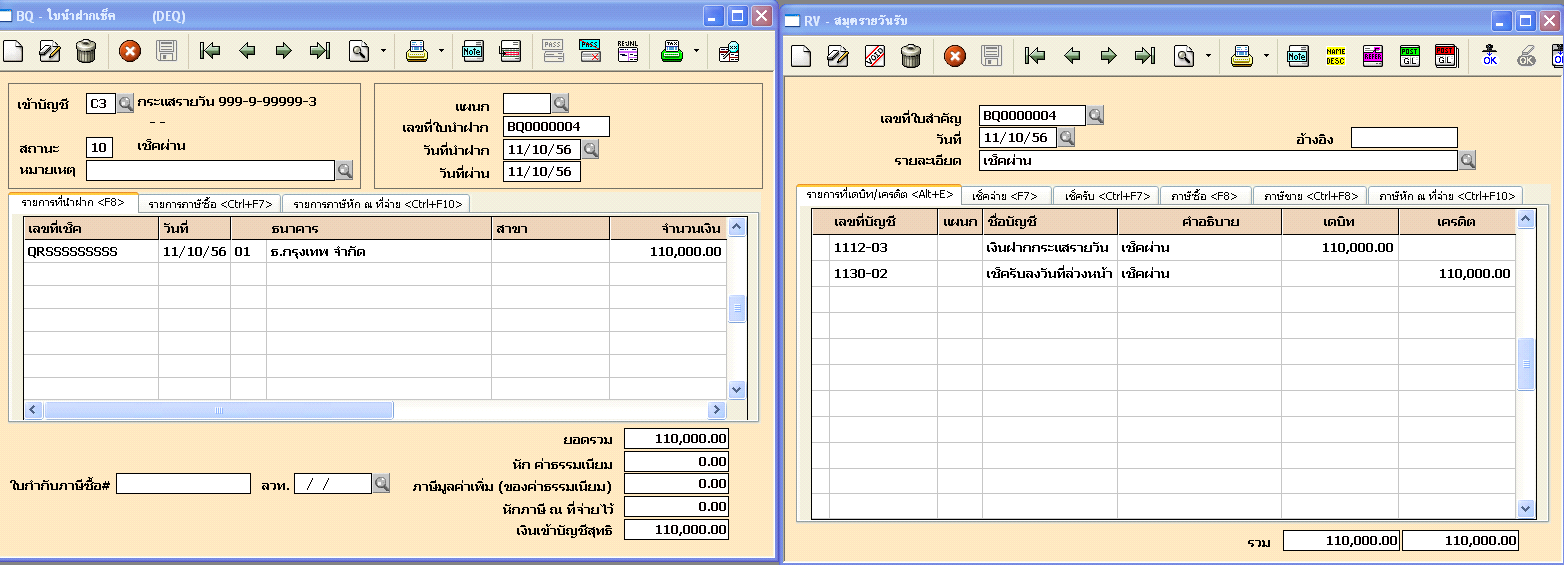The width and height of the screenshot is (1564, 565).
Task: Click the หมายเหตุ remark input field
Action: [210, 171]
